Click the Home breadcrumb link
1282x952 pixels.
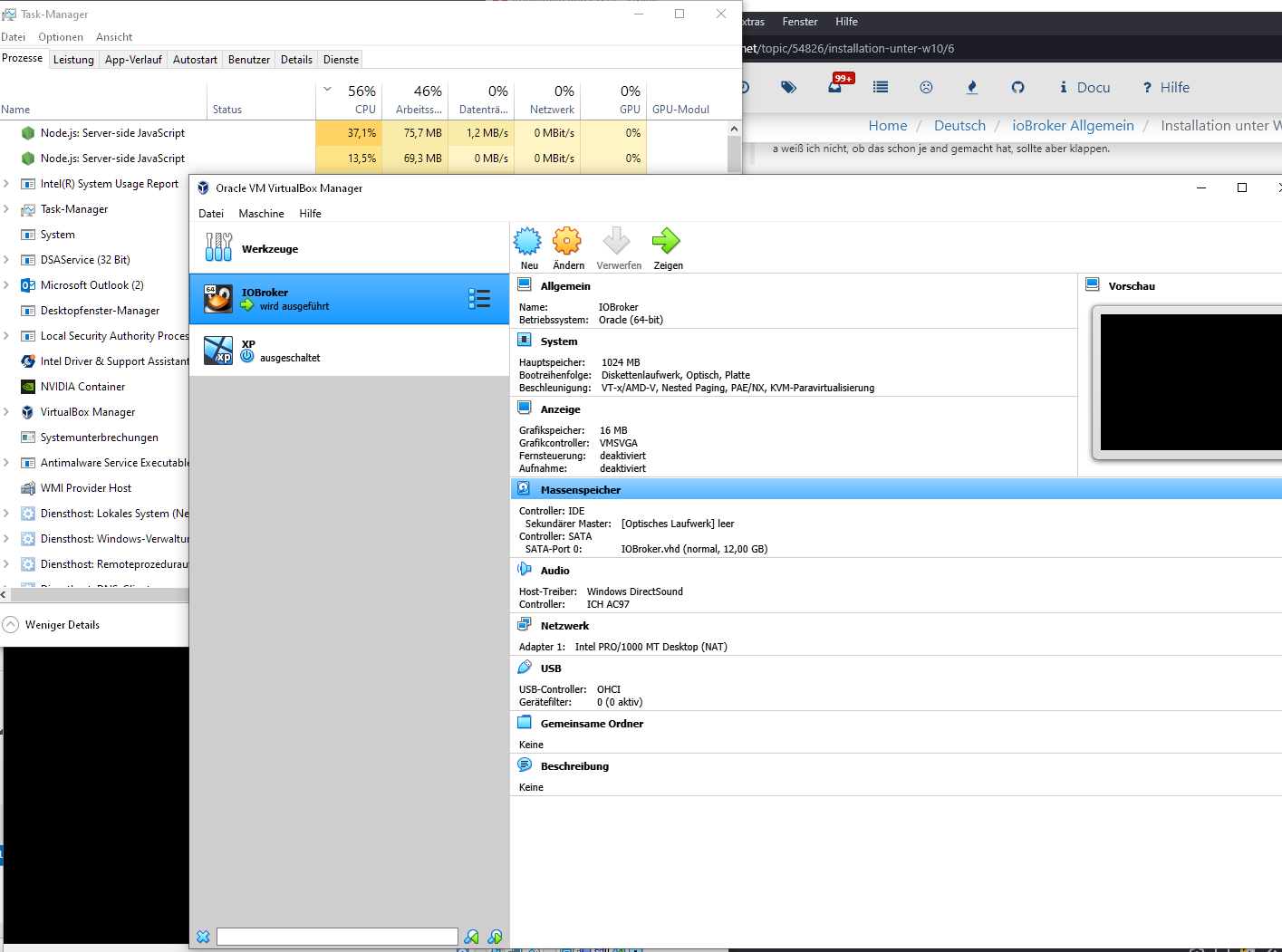(x=888, y=126)
